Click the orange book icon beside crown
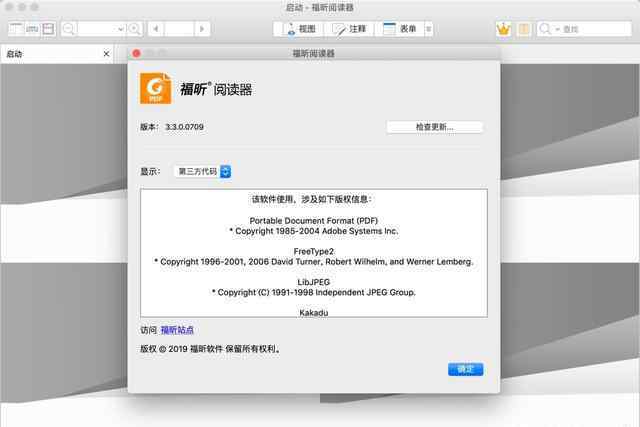Viewport: 640px width, 427px height. click(x=524, y=29)
